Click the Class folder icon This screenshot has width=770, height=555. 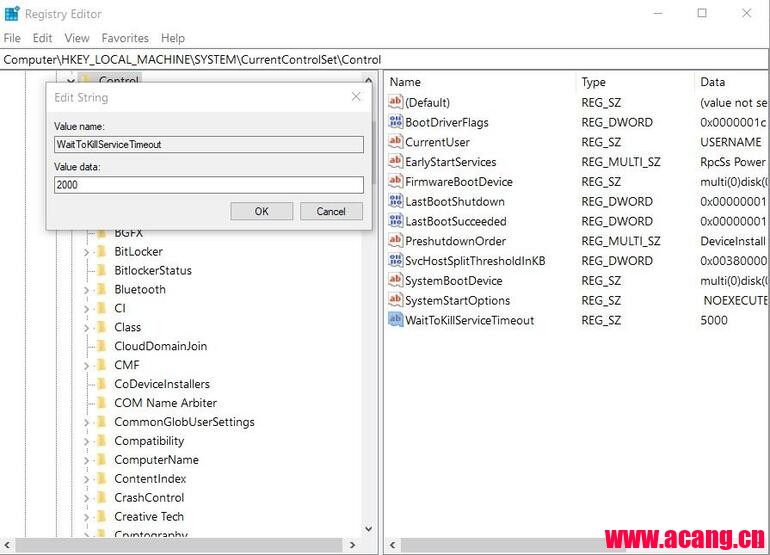102,327
